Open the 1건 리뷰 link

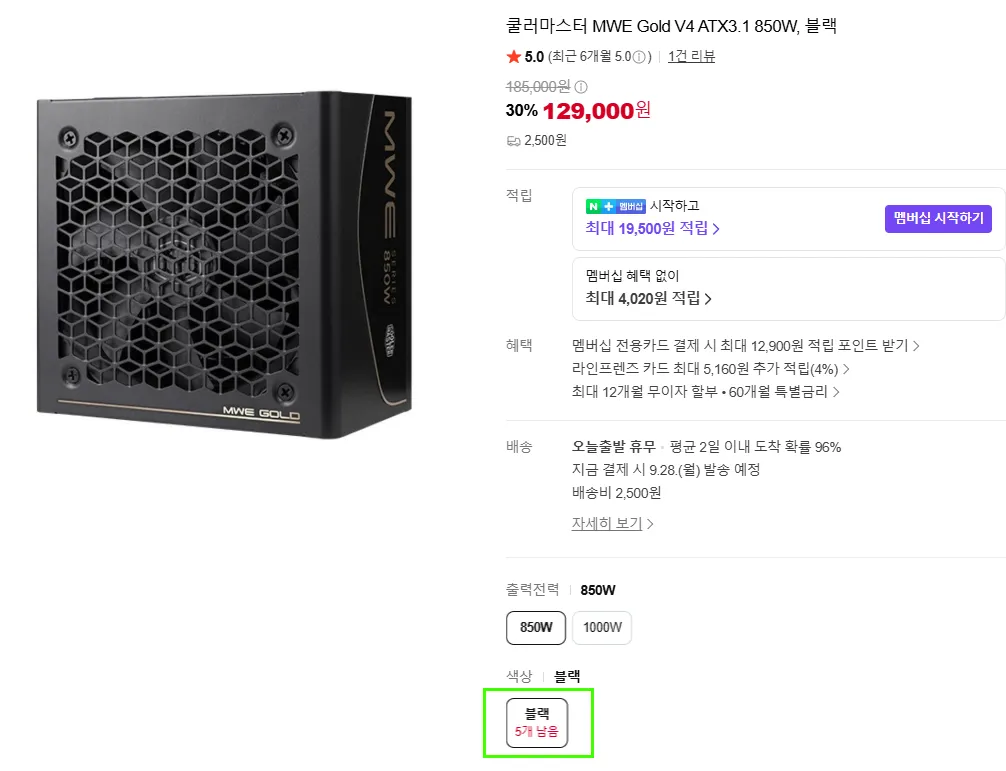click(691, 56)
